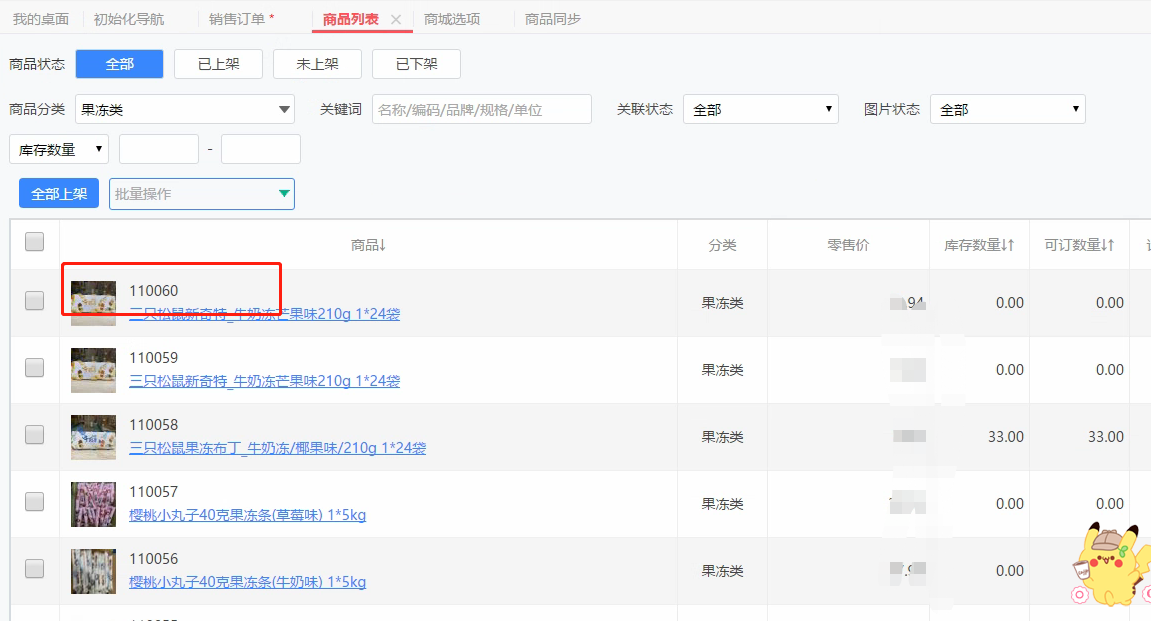Select the 商品列表 tab
Viewport: 1151px width, 621px height.
point(351,19)
